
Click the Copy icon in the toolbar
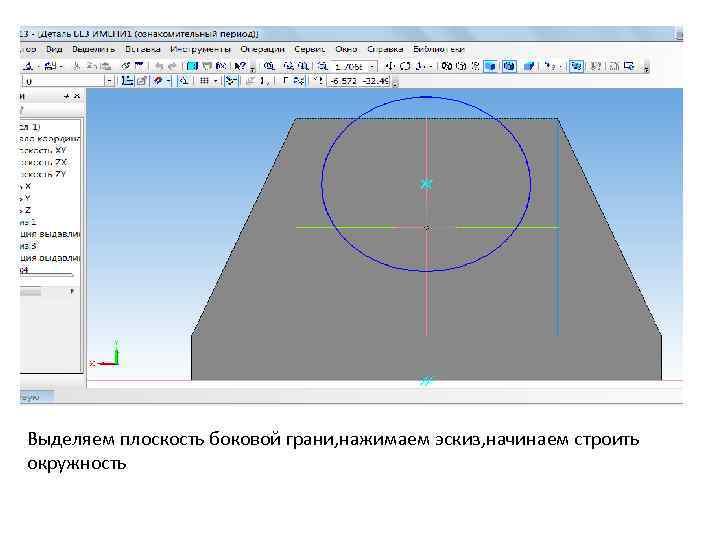click(91, 66)
